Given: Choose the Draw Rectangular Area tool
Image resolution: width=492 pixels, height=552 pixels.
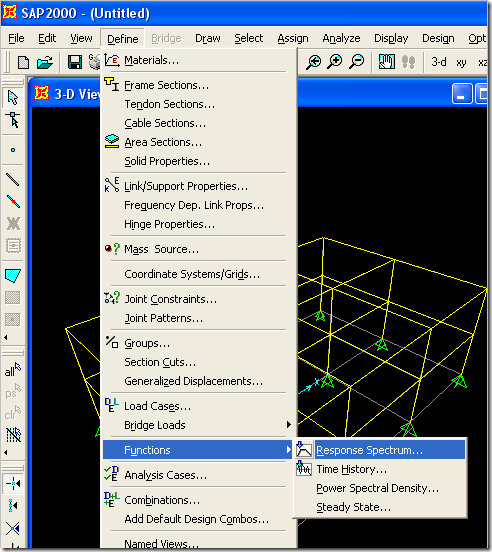Looking at the screenshot, I should (13, 297).
